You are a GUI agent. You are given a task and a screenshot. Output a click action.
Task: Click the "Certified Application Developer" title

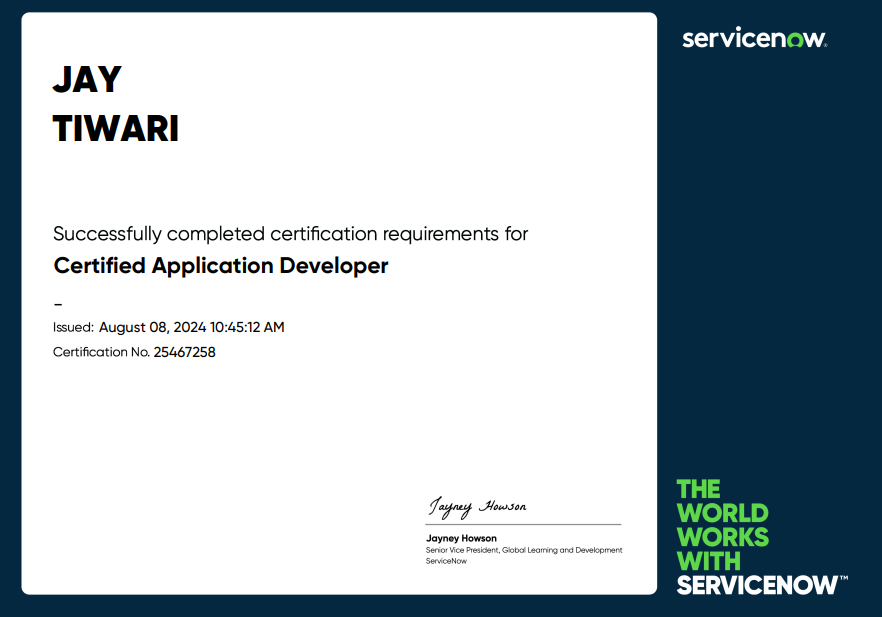tap(220, 265)
